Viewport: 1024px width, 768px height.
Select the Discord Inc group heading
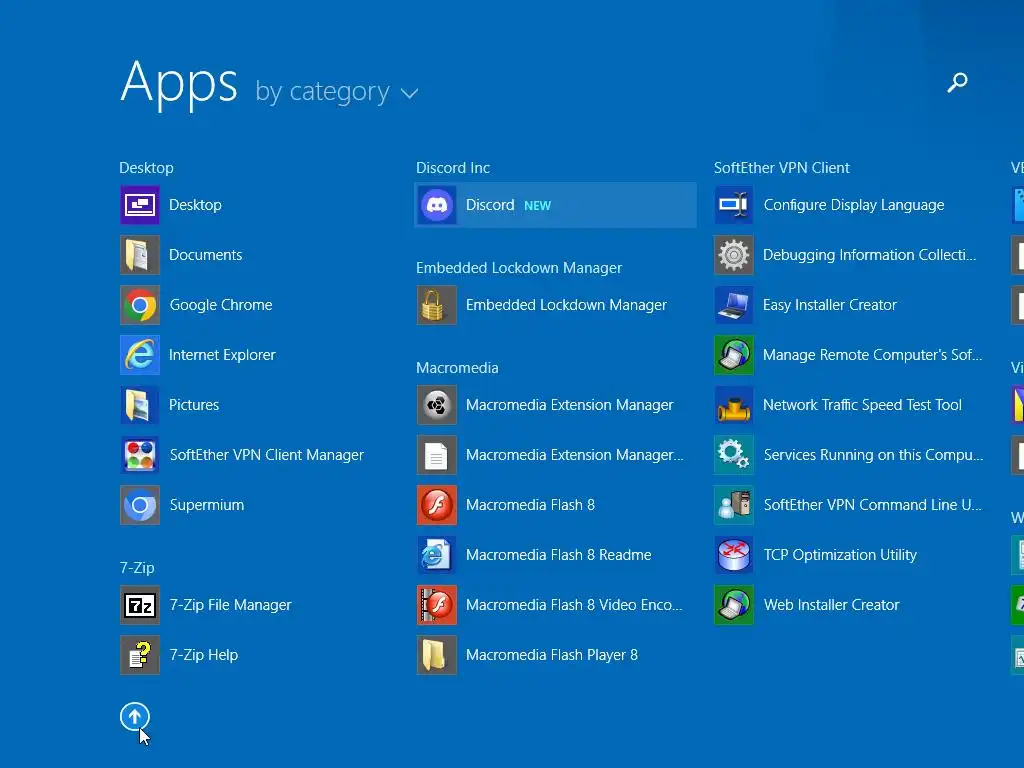[453, 168]
